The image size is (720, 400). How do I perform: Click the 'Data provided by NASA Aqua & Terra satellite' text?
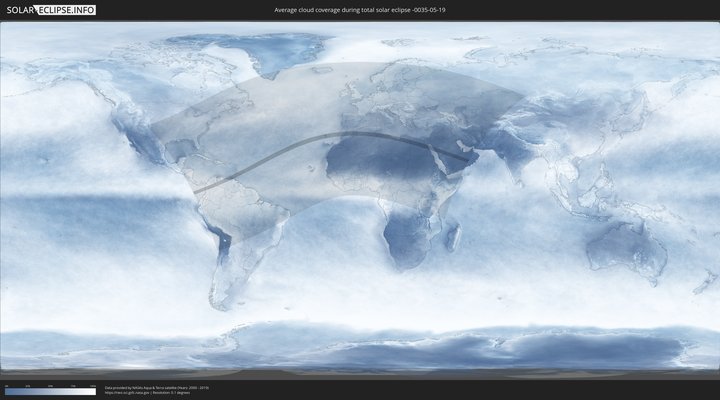point(157,388)
